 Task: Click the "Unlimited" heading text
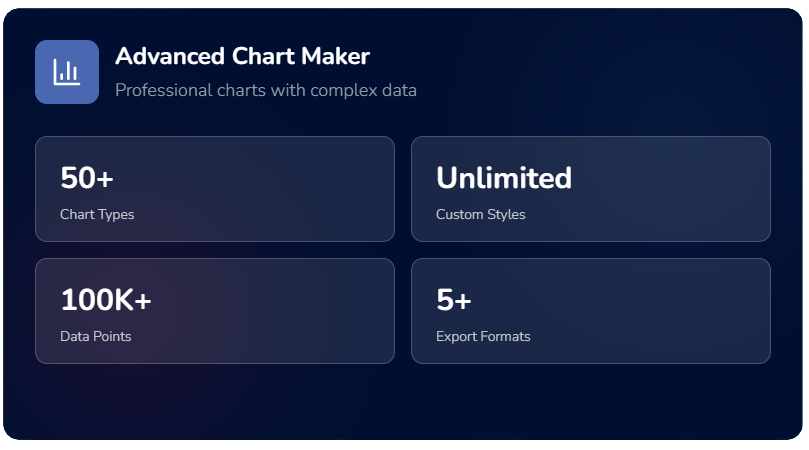[504, 178]
